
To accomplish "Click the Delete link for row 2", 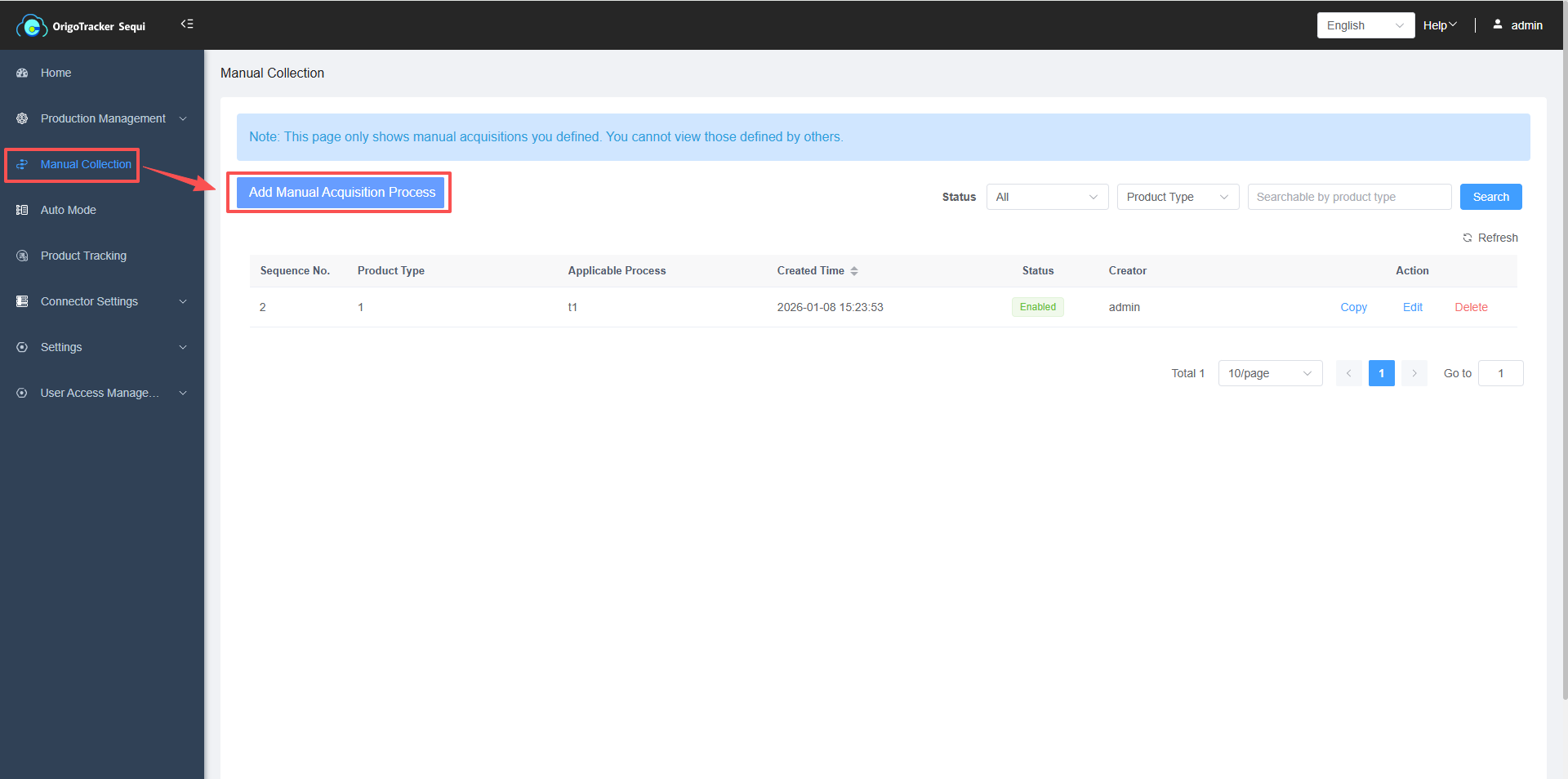I will pos(1471,307).
